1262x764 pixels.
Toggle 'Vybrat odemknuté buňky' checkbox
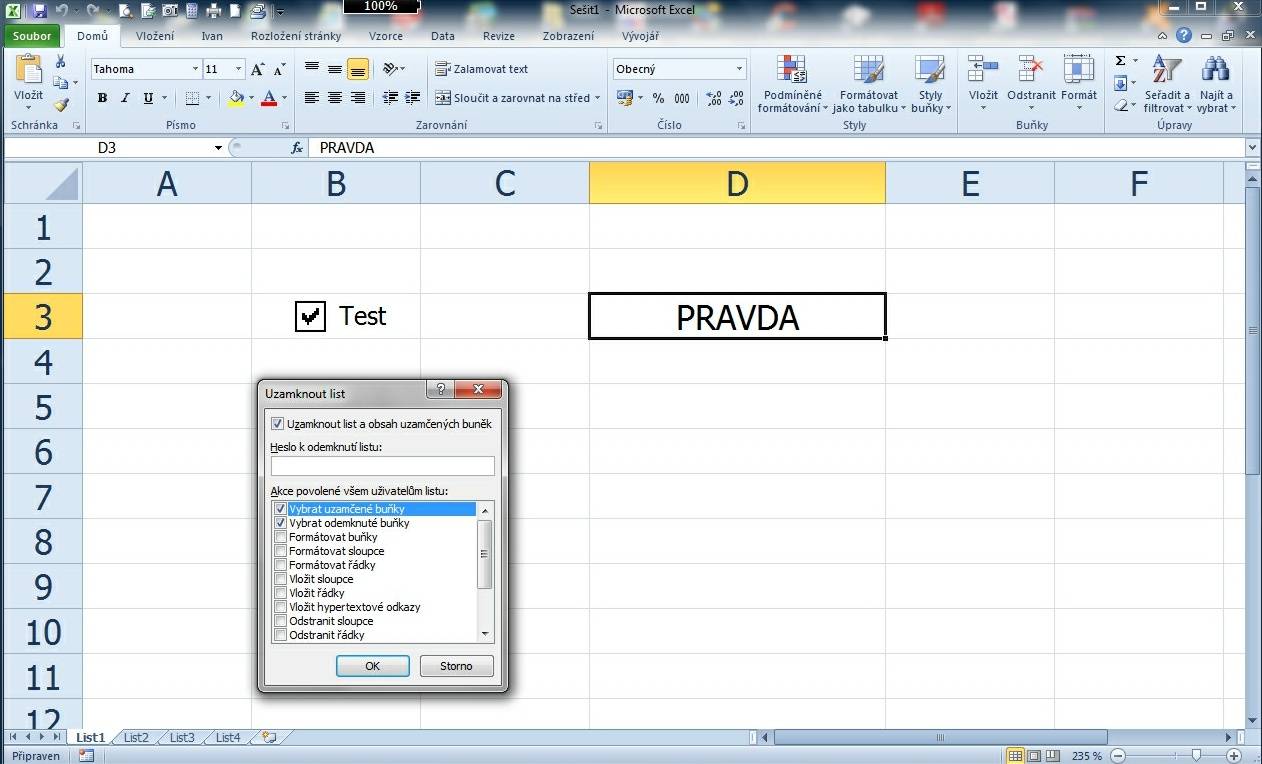point(280,523)
